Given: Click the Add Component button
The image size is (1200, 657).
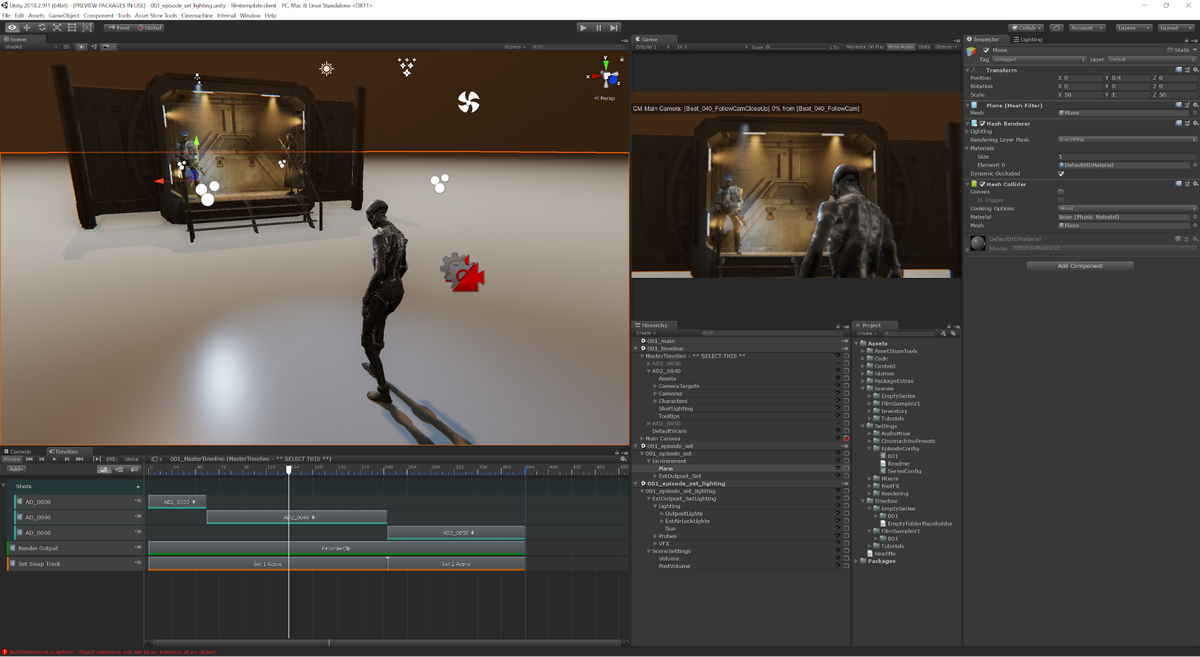Looking at the screenshot, I should click(1079, 266).
